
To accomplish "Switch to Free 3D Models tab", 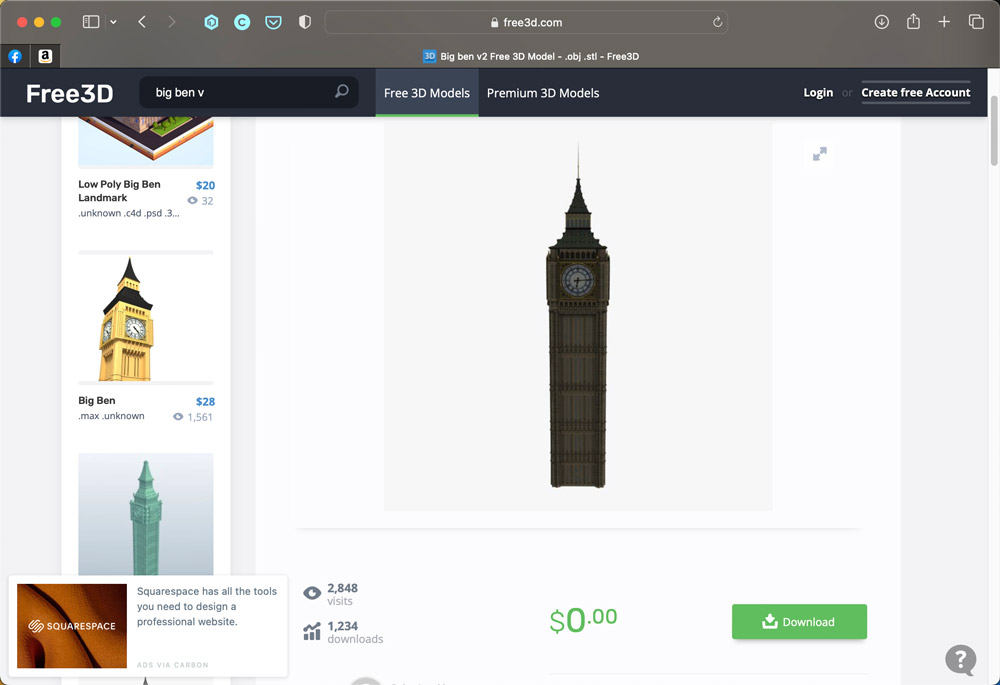I will [x=427, y=93].
